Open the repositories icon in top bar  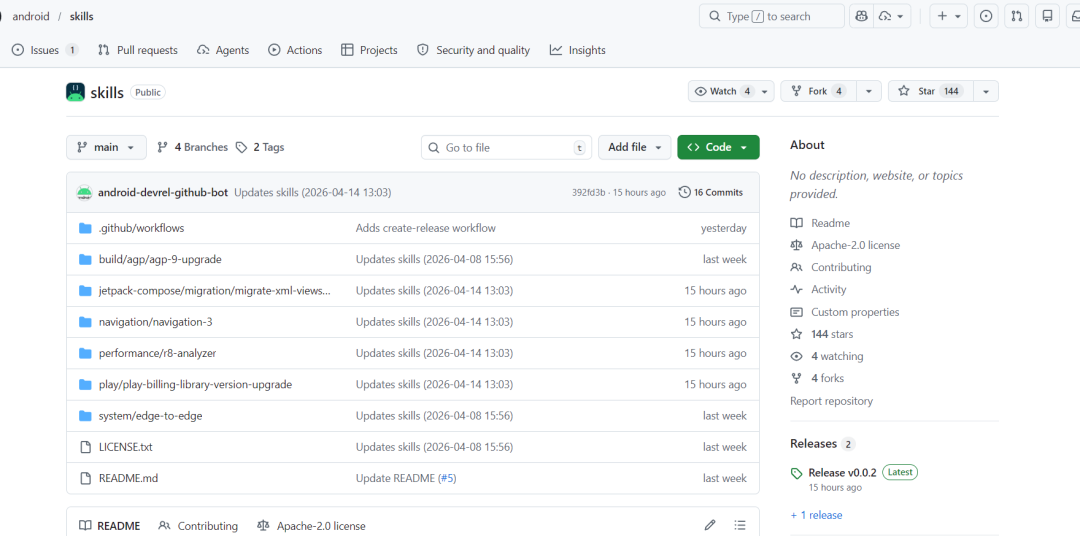pos(1048,16)
